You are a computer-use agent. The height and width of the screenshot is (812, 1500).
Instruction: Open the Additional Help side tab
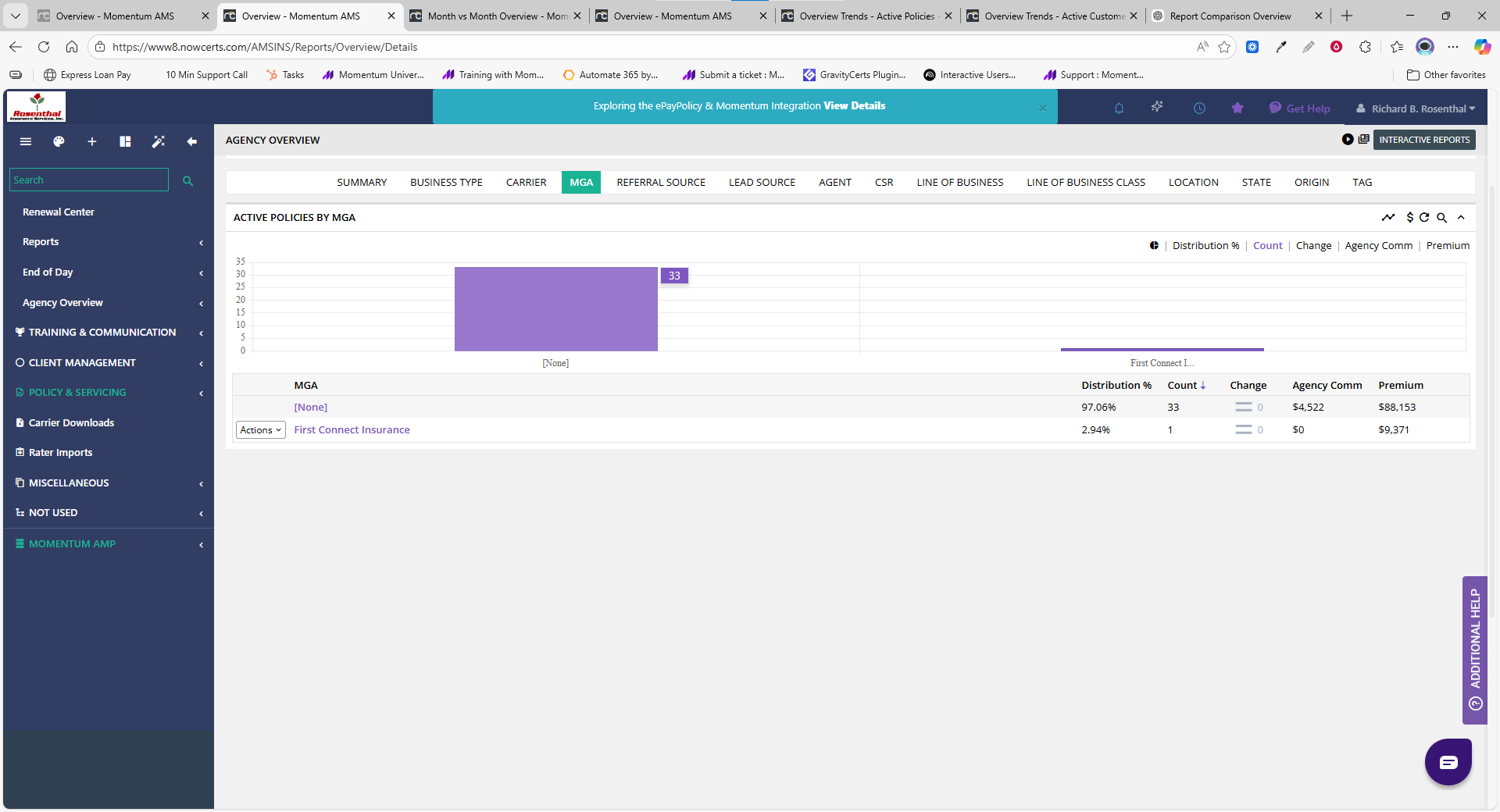[1475, 650]
